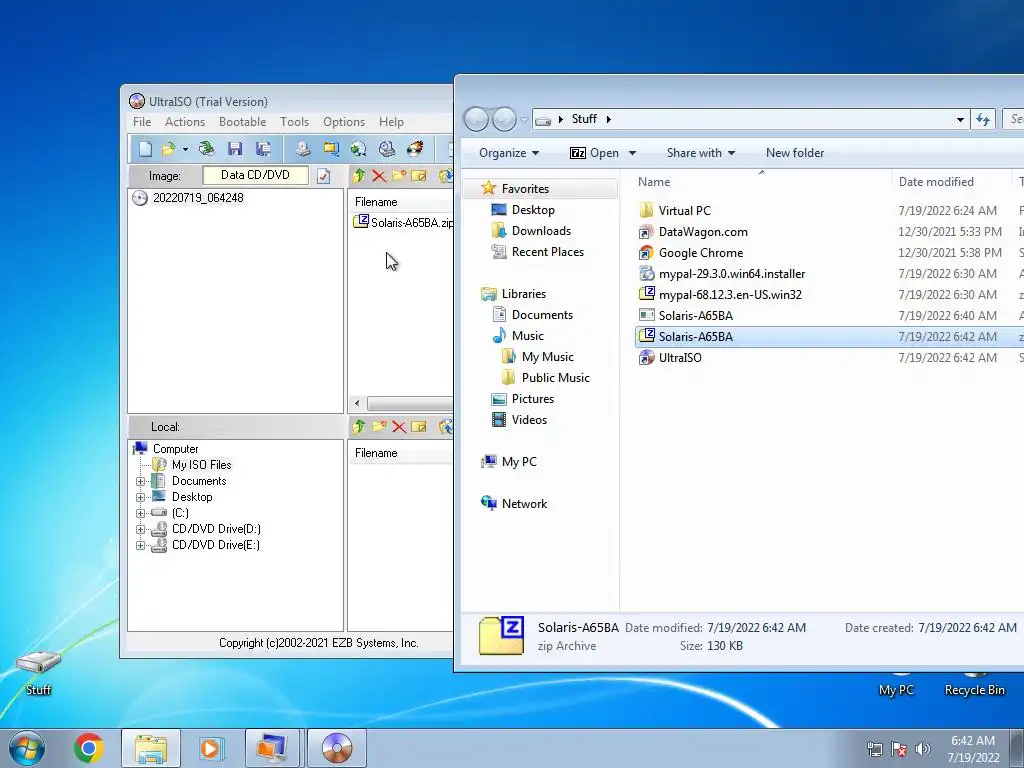
Task: Expand the CD/DVD Drive(D:) node
Action: (140, 530)
